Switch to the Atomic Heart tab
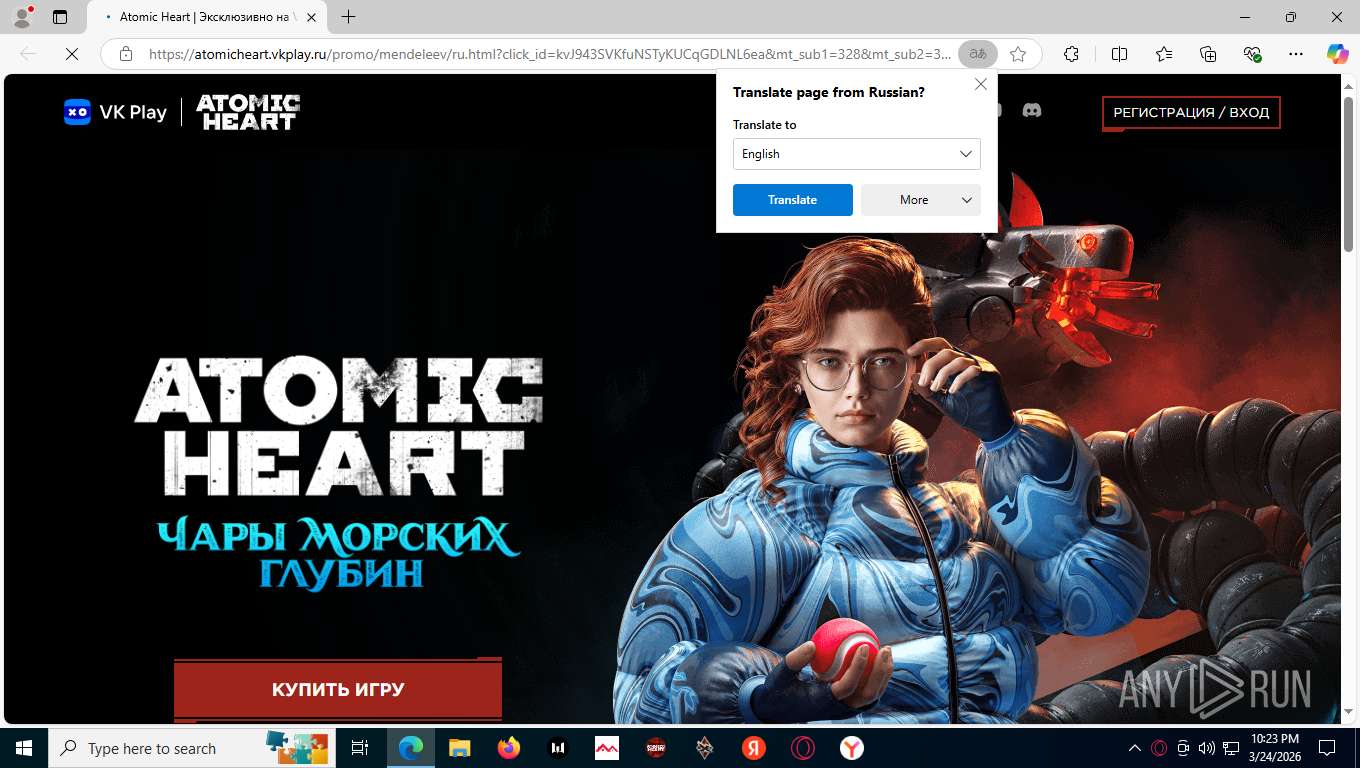The image size is (1360, 768). coord(208,17)
